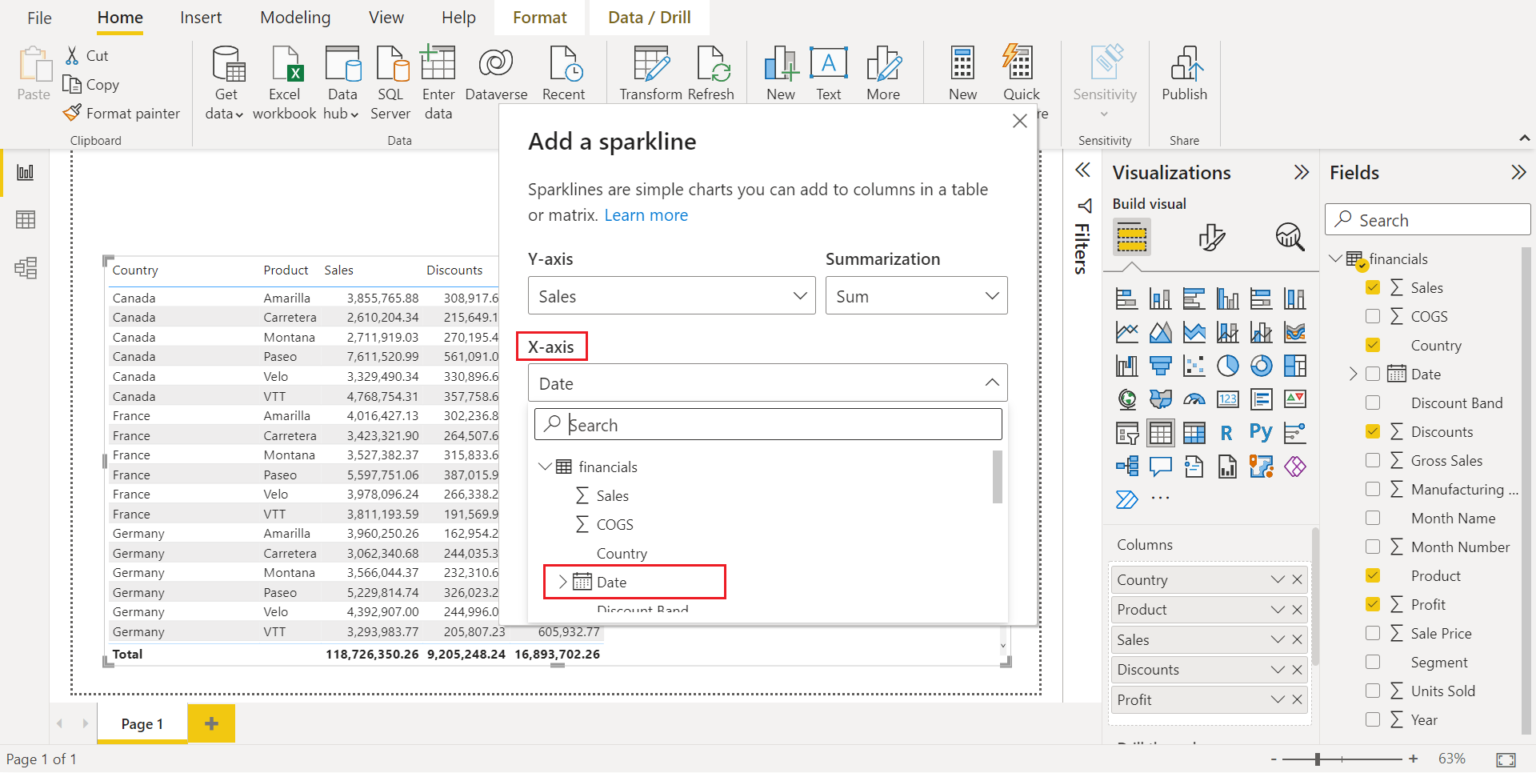Uncheck the Sales field checkbox
This screenshot has width=1536, height=773.
[1373, 287]
